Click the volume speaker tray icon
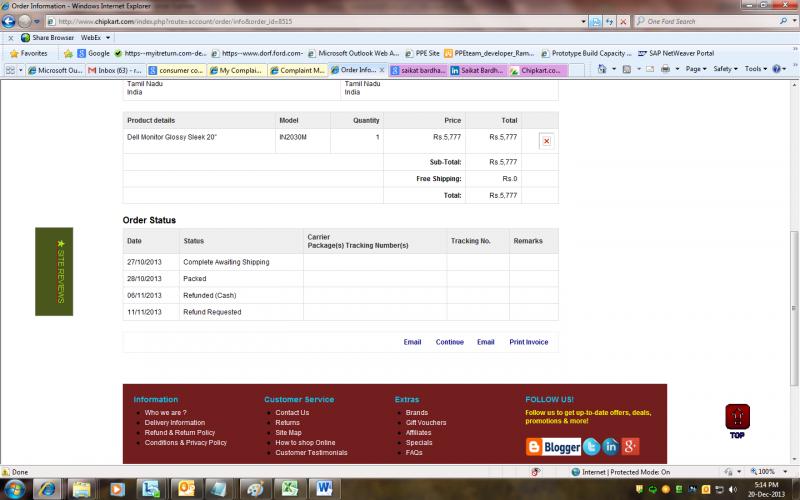The image size is (800, 500). (733, 489)
